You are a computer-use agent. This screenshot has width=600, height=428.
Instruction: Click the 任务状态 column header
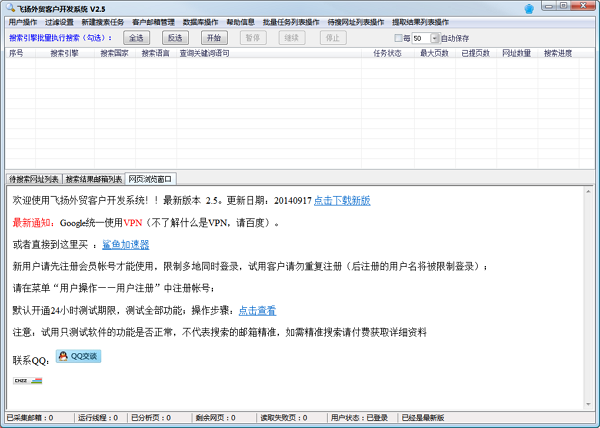pos(388,53)
